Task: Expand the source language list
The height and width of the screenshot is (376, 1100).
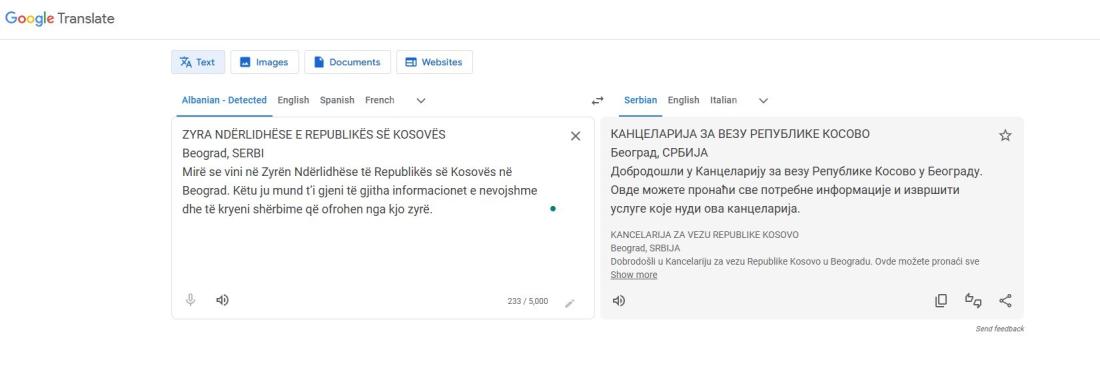Action: coord(421,100)
